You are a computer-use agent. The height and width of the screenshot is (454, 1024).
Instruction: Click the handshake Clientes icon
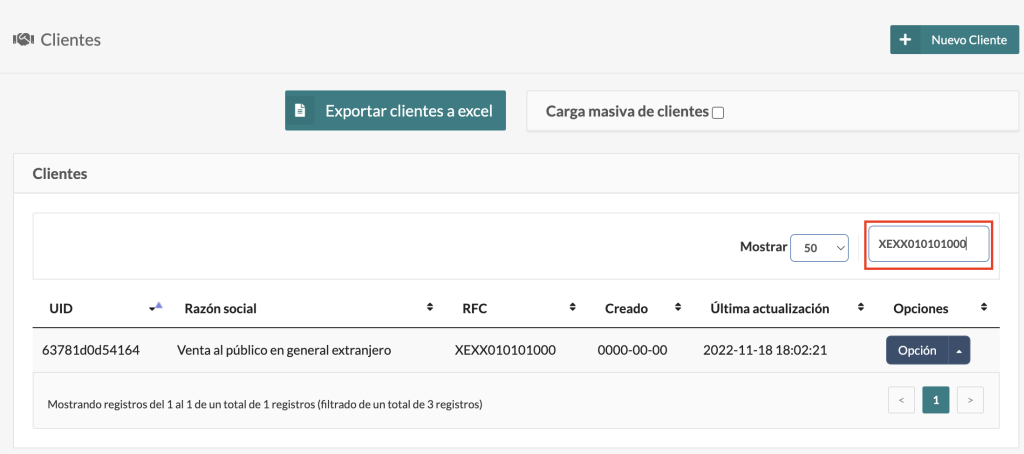pyautogui.click(x=23, y=40)
